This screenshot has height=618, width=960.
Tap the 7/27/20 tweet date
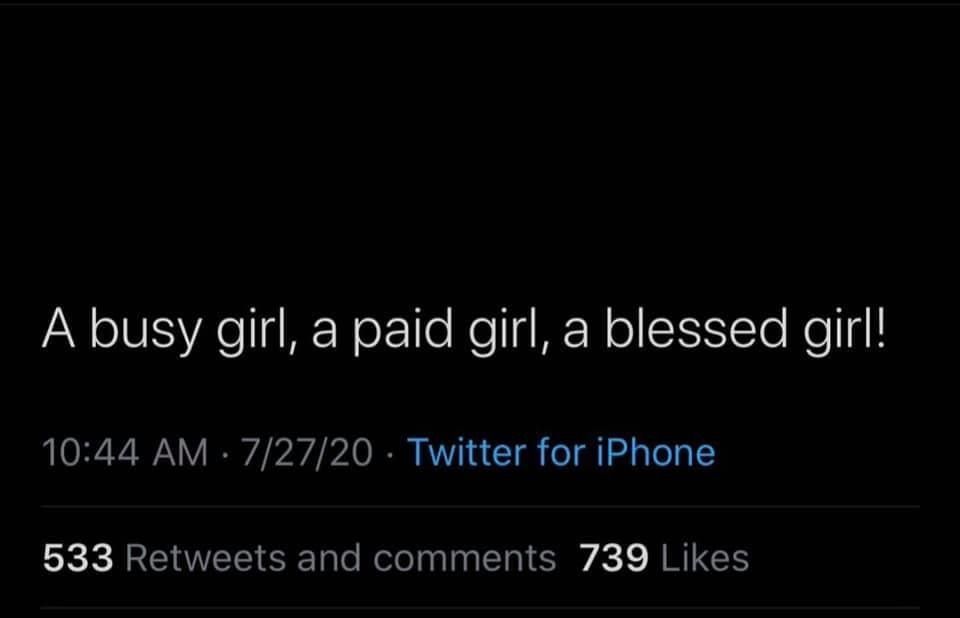pyautogui.click(x=306, y=452)
